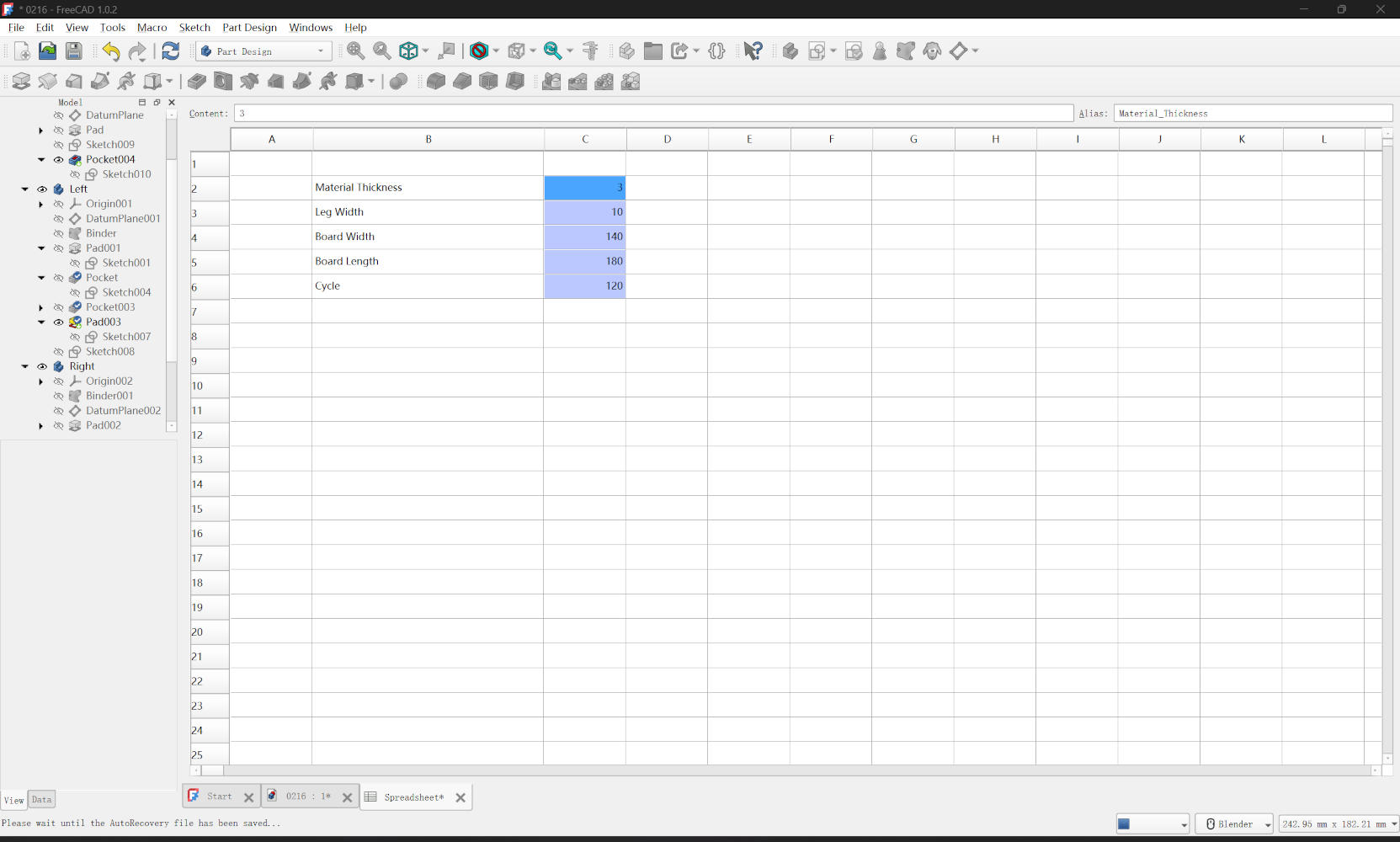Open a document with folder icon
The height and width of the screenshot is (842, 1400).
[48, 51]
